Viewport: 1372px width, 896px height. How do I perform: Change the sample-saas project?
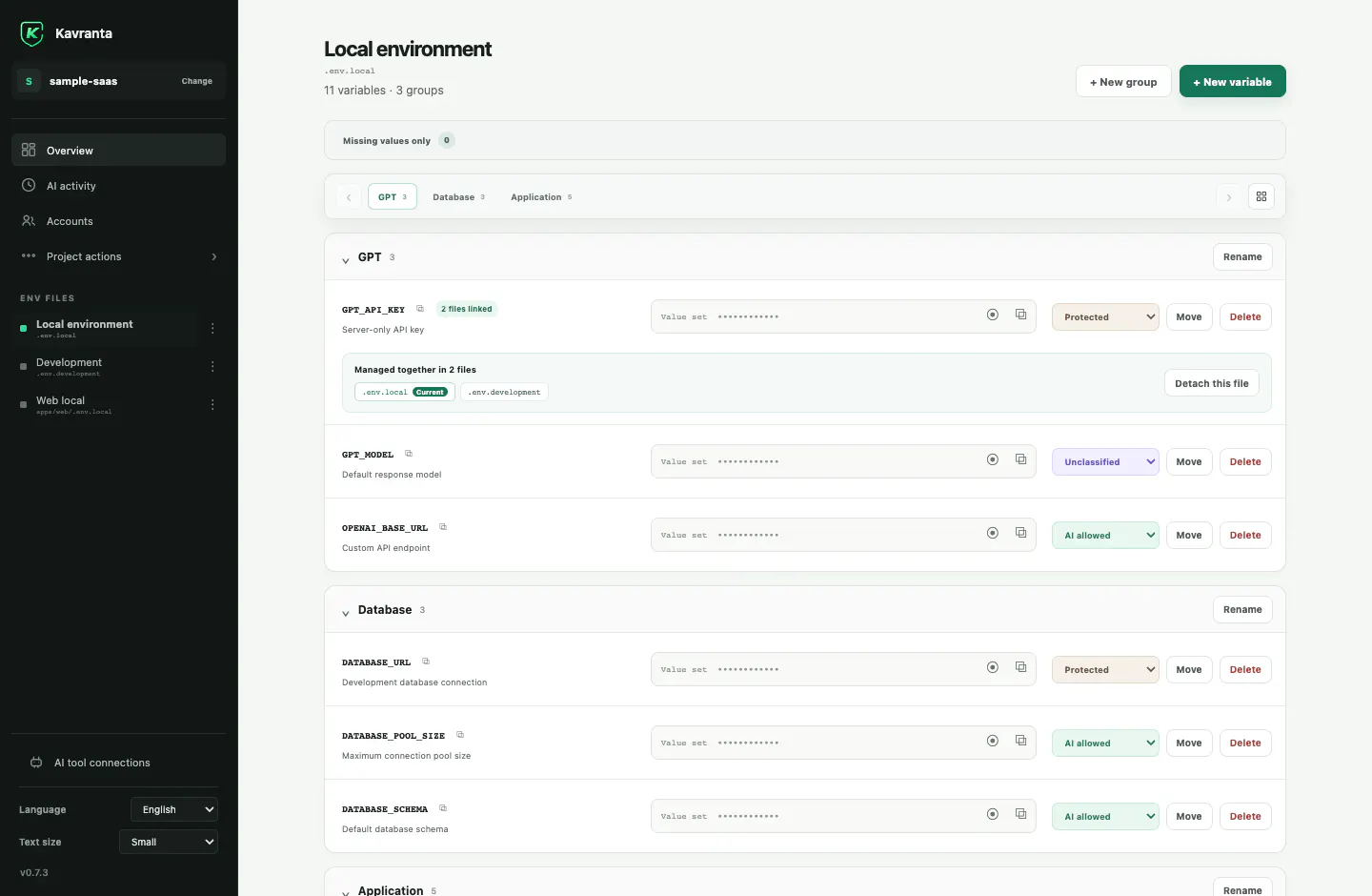[x=197, y=81]
